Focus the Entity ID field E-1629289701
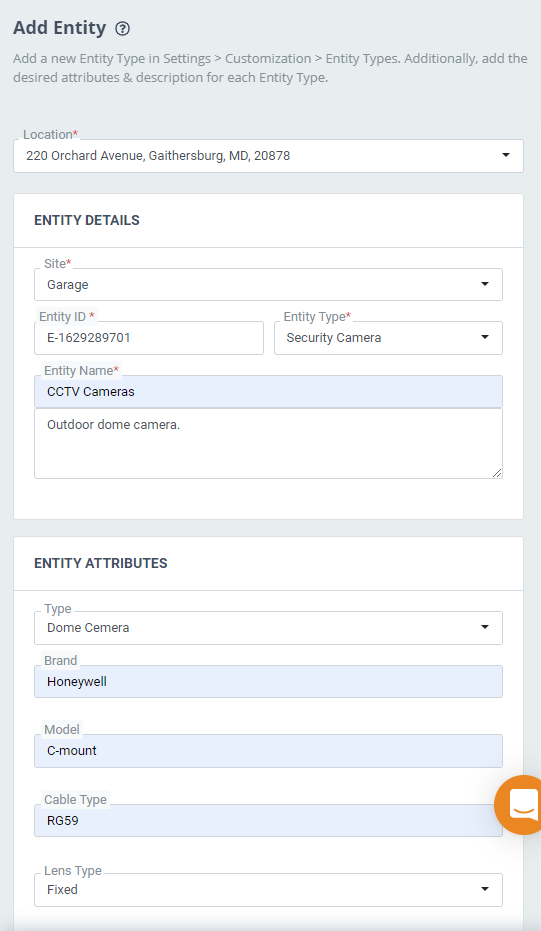This screenshot has width=541, height=931. [149, 338]
